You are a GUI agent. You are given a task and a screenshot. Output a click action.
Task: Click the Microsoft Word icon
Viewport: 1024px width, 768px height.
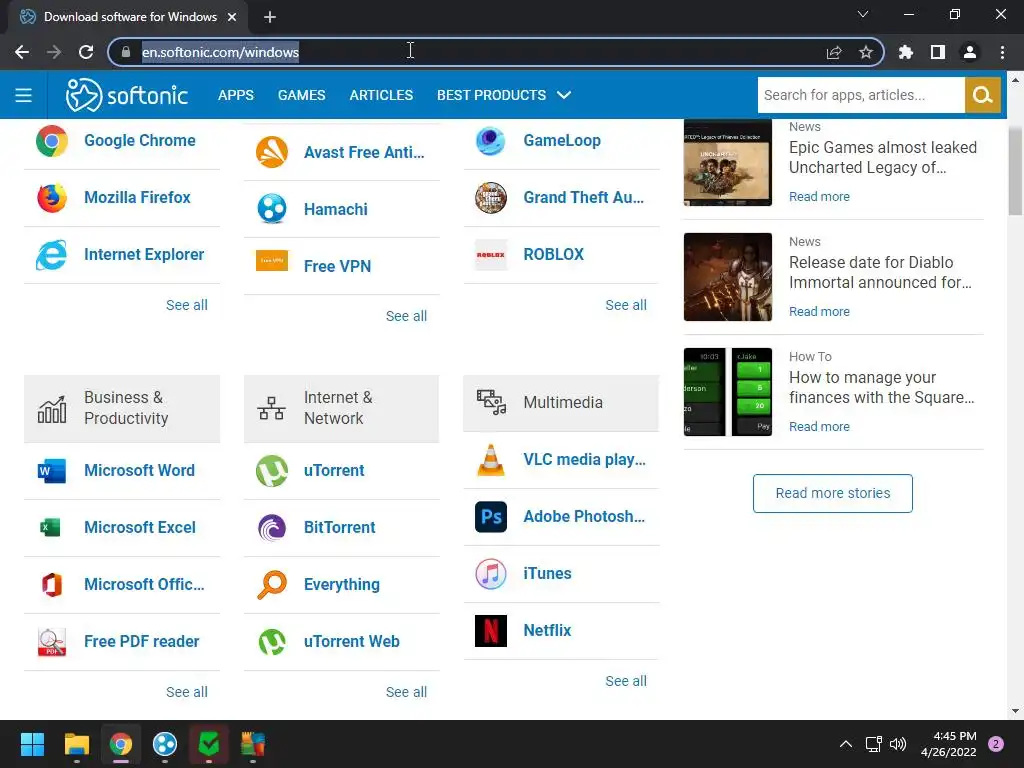pyautogui.click(x=52, y=471)
